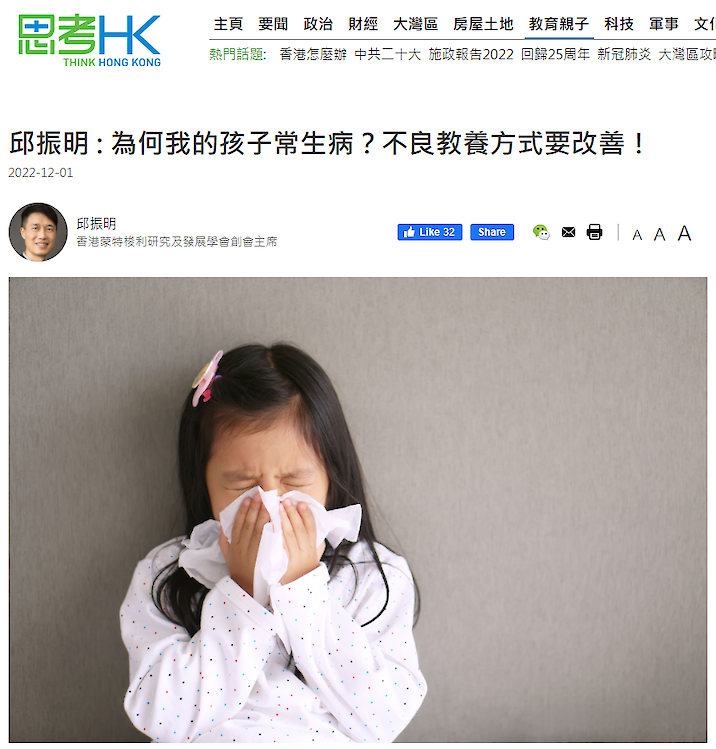
Task: Like the article on Facebook
Action: tap(430, 232)
